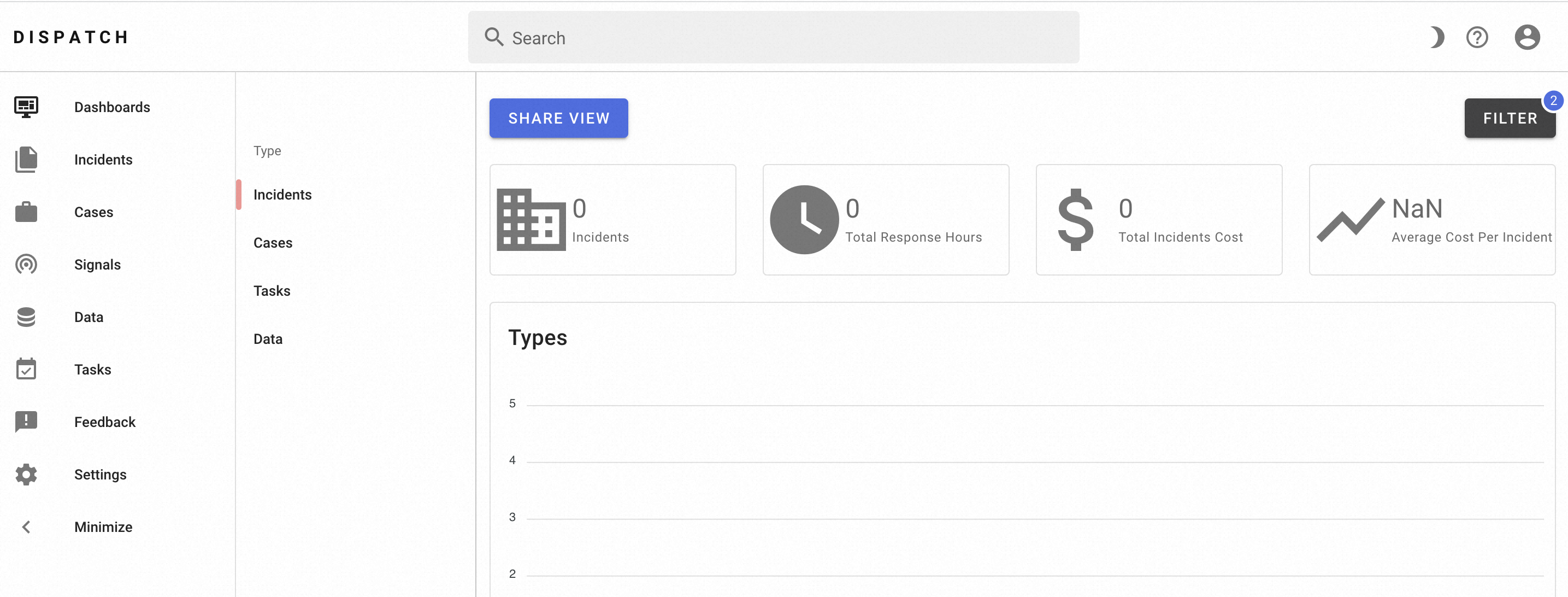Select the Incidents dashboard type
The width and height of the screenshot is (1568, 597).
[282, 194]
